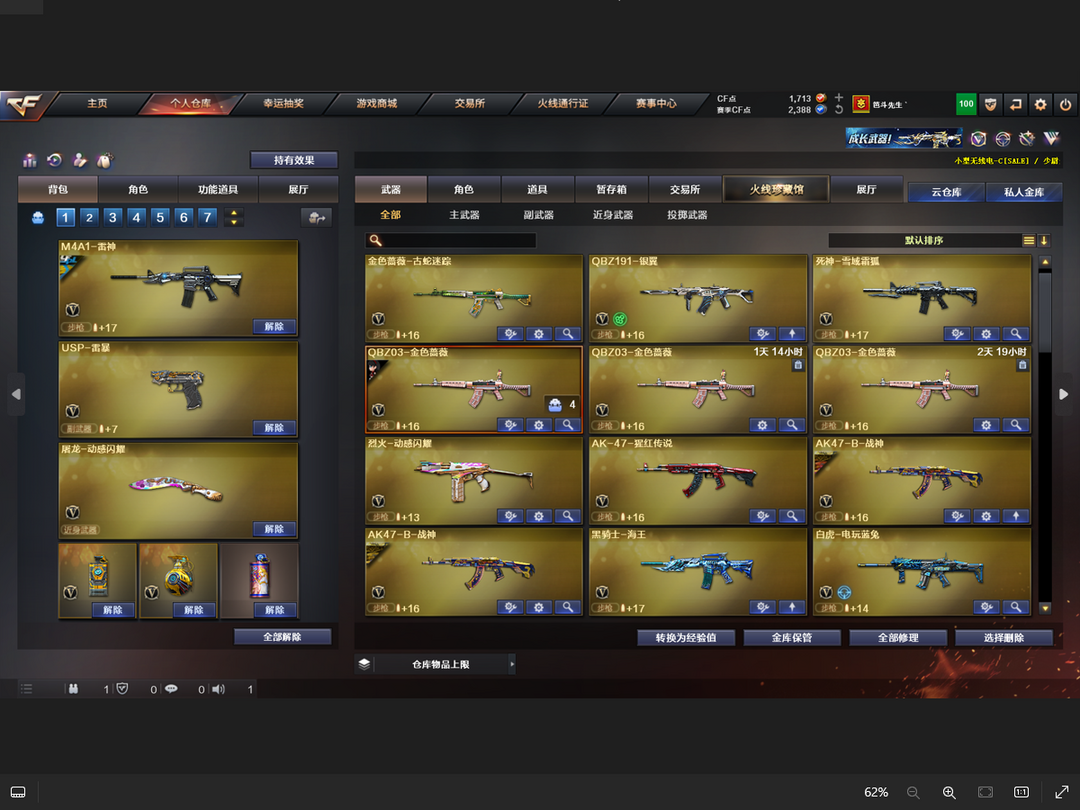The height and width of the screenshot is (810, 1080).
Task: Click the 成长武器 banner
Action: coord(904,138)
